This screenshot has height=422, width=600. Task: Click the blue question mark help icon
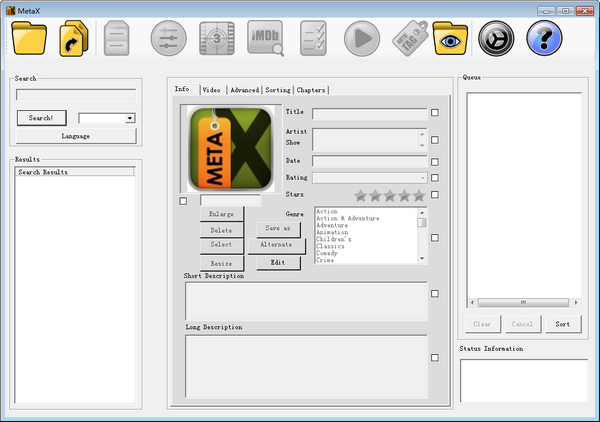tap(544, 39)
